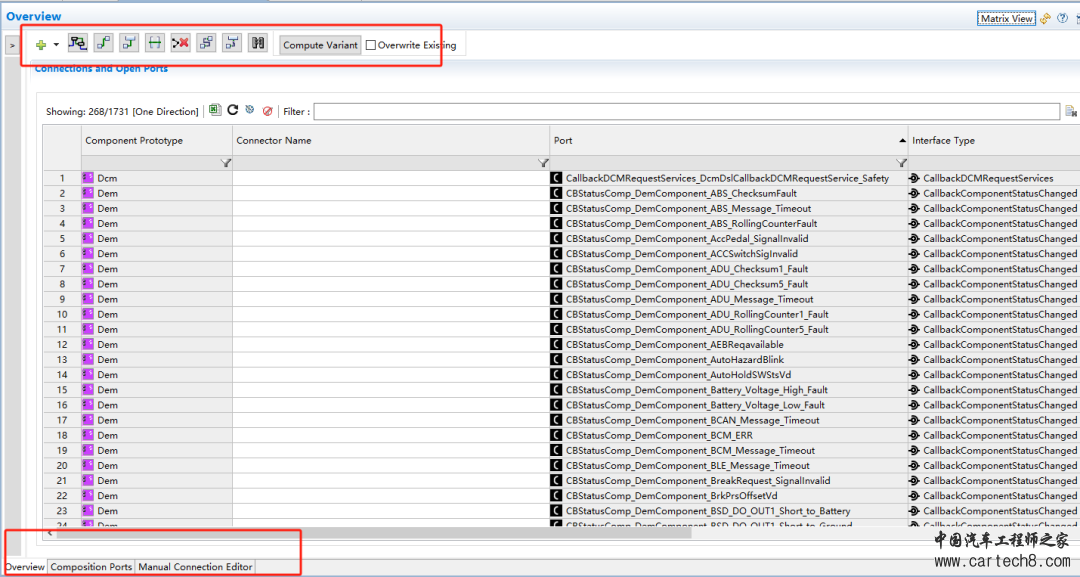This screenshot has width=1080, height=577.
Task: Click the horizontal scrollbar below the table
Action: pyautogui.click(x=374, y=533)
